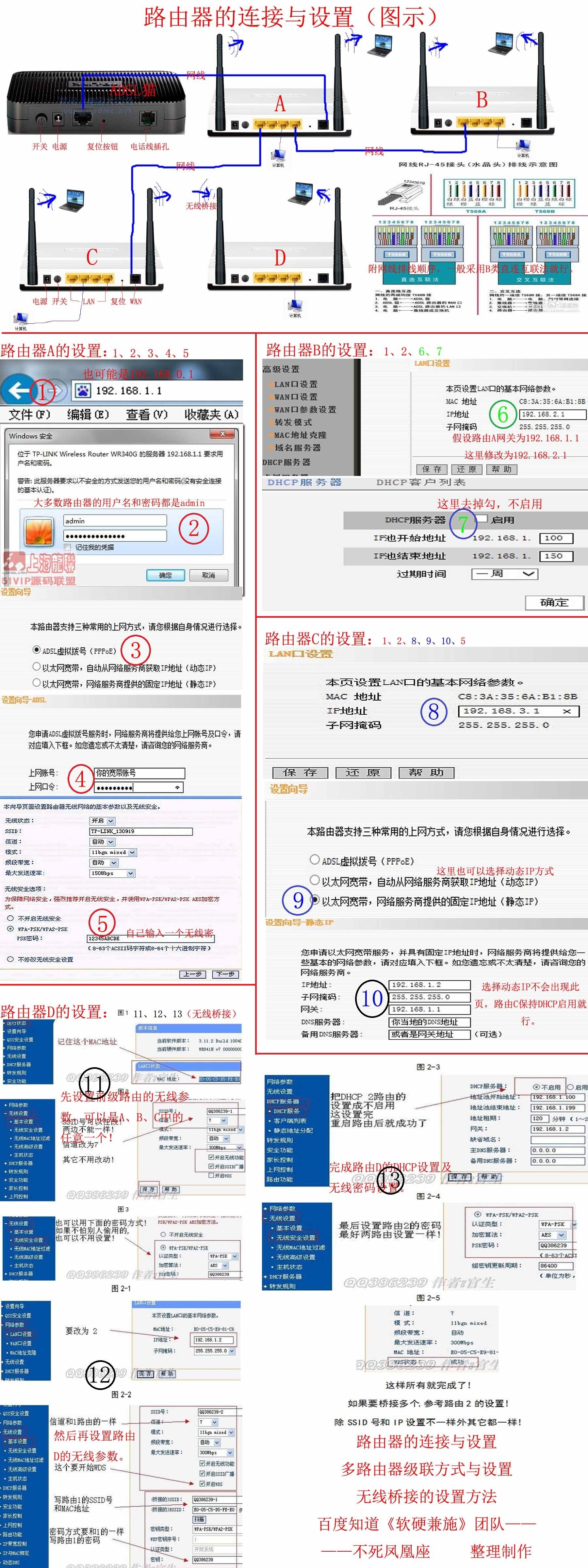The image size is (588, 1568).
Task: Switch to the DHCP服务器 tab in router B
Action: pos(304,482)
